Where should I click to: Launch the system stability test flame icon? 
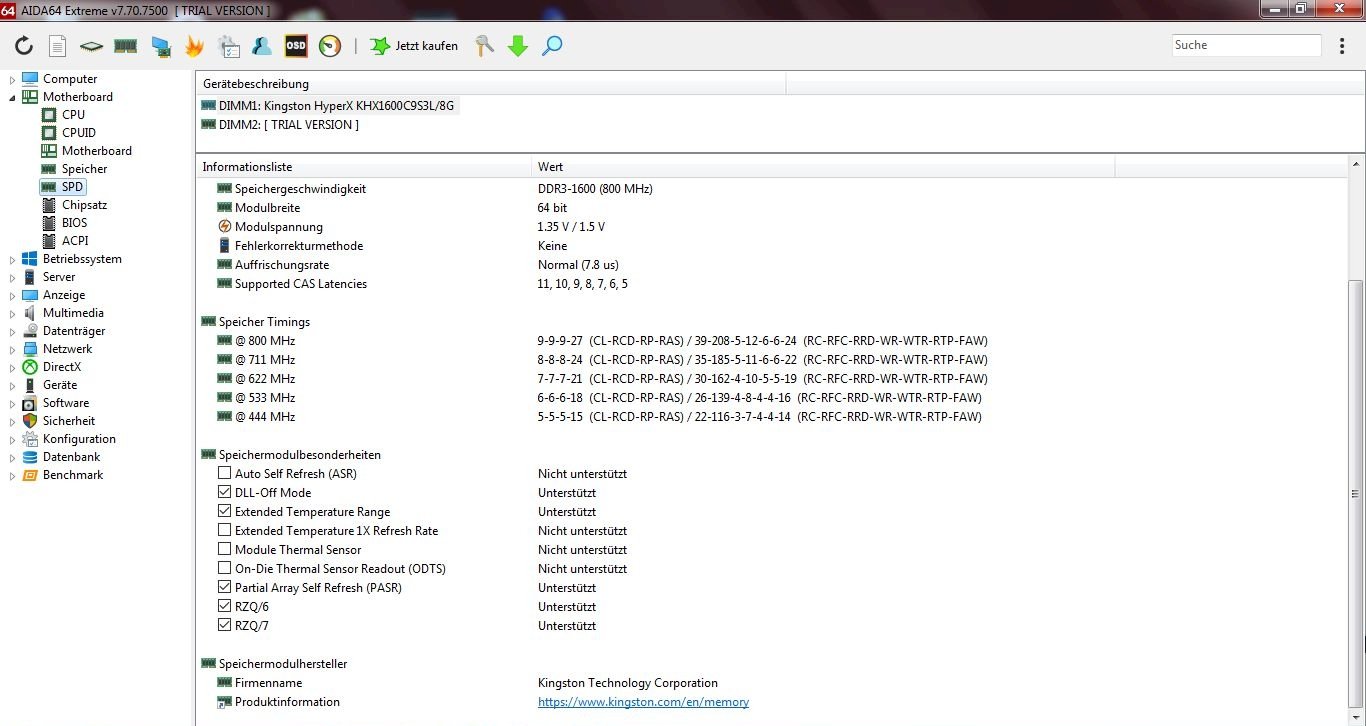pyautogui.click(x=194, y=46)
